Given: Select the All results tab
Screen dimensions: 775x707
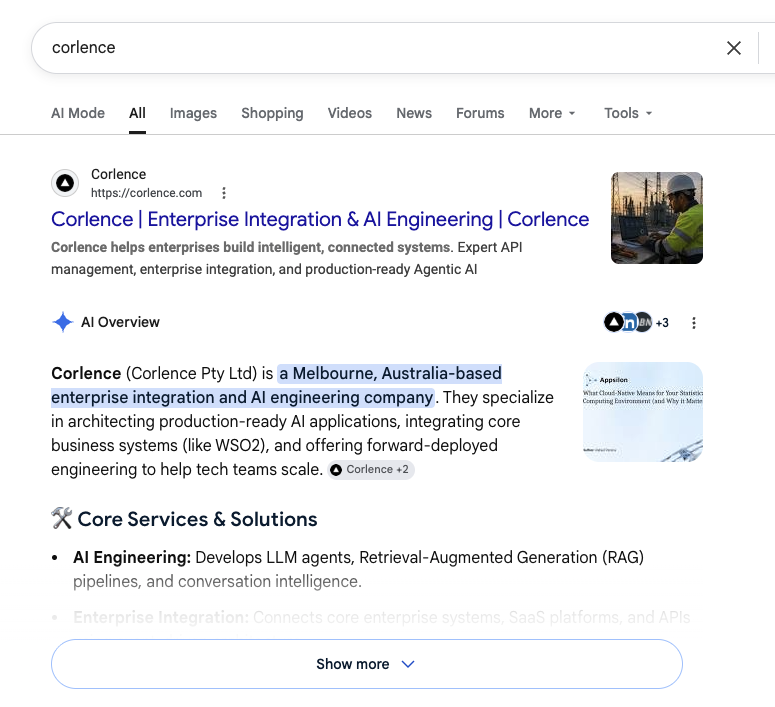Looking at the screenshot, I should click(137, 113).
